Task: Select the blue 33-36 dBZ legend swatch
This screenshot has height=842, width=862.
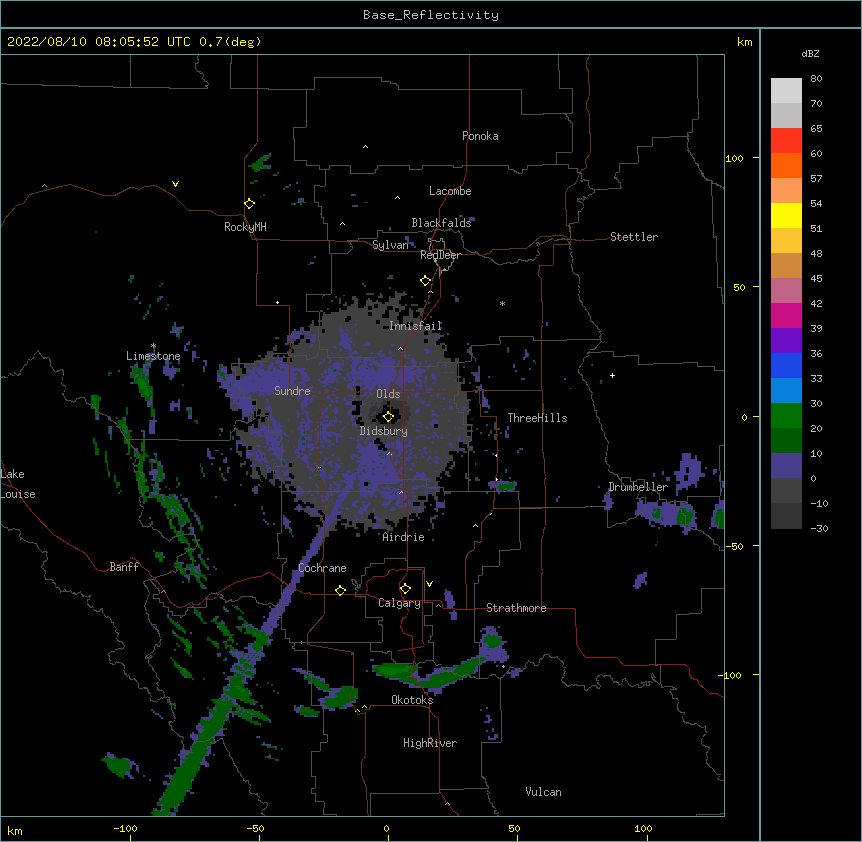Action: coord(786,365)
